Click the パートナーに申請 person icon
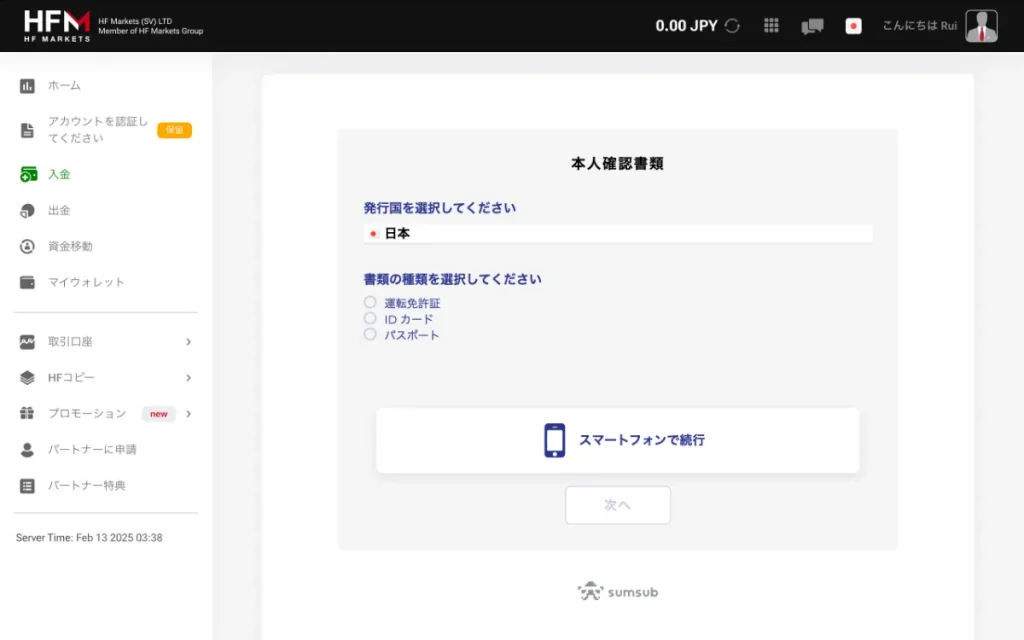Viewport: 1024px width, 640px height. click(x=27, y=449)
